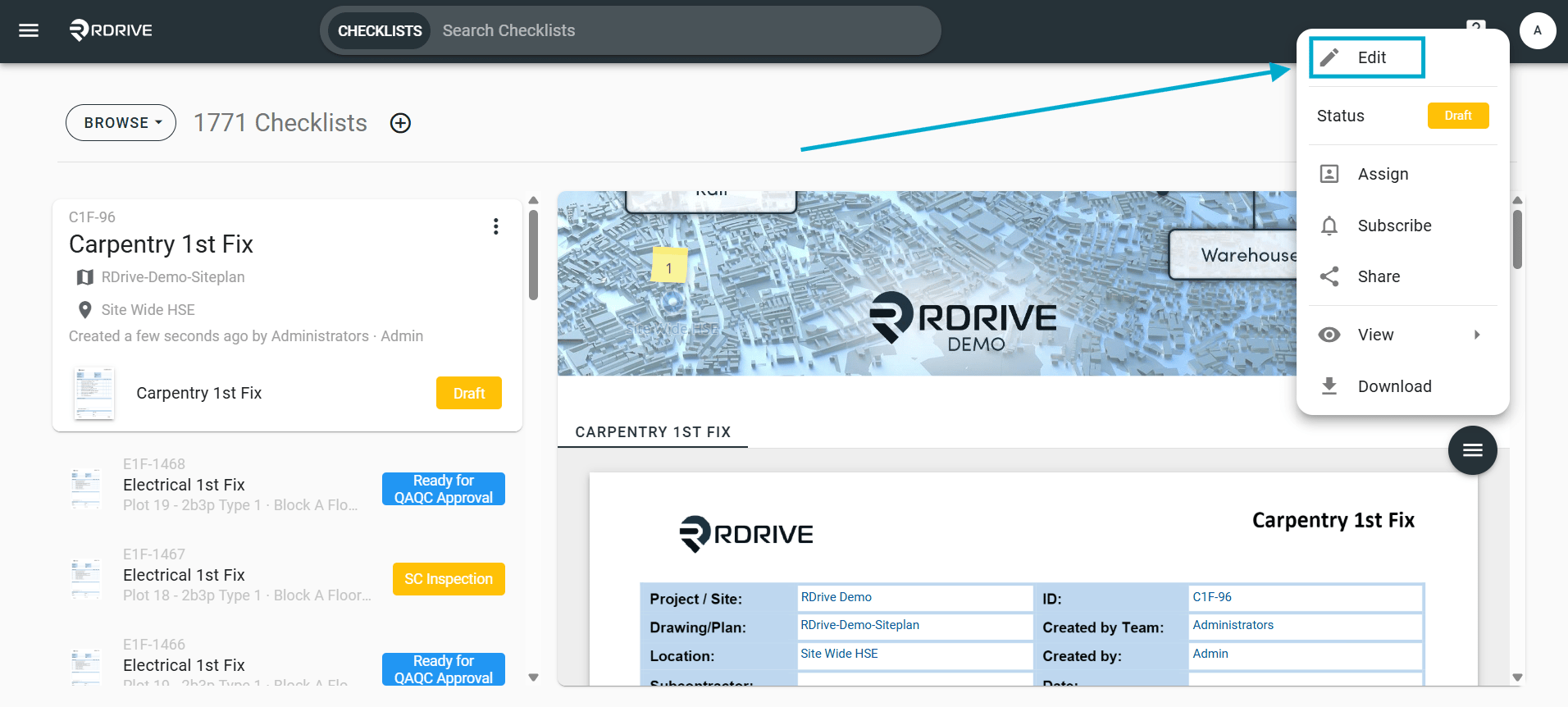This screenshot has height=707, width=1568.
Task: Open Carpentry 1st Fix document thumbnail
Action: (94, 394)
